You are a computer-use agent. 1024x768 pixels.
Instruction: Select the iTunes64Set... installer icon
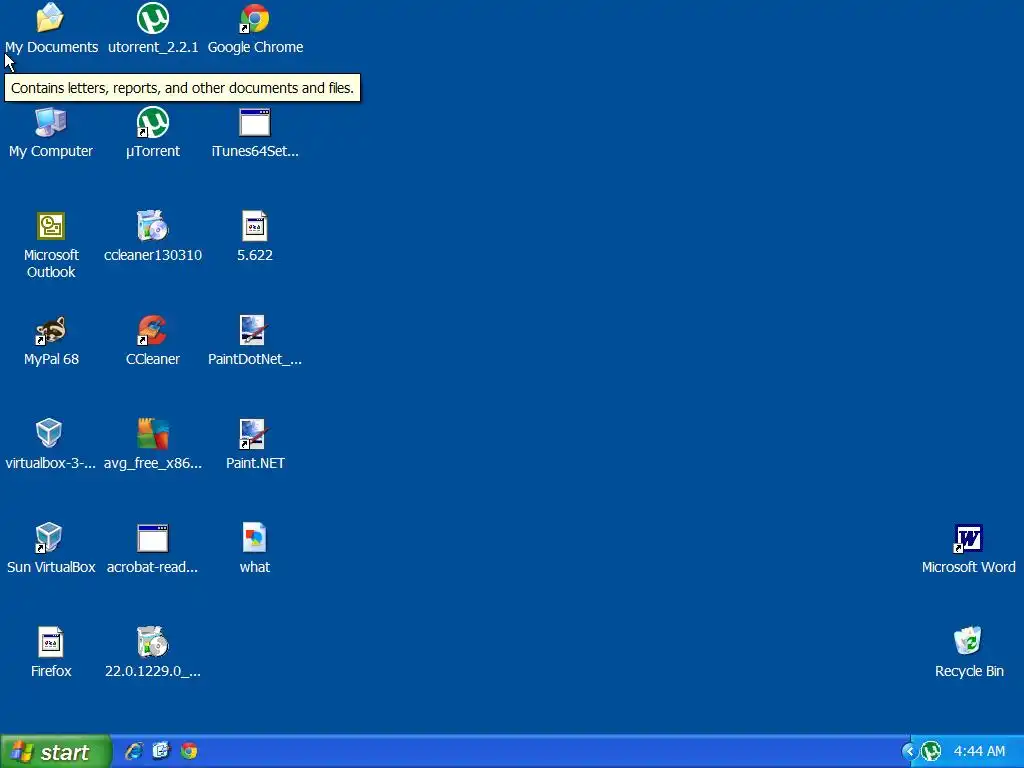click(x=255, y=122)
